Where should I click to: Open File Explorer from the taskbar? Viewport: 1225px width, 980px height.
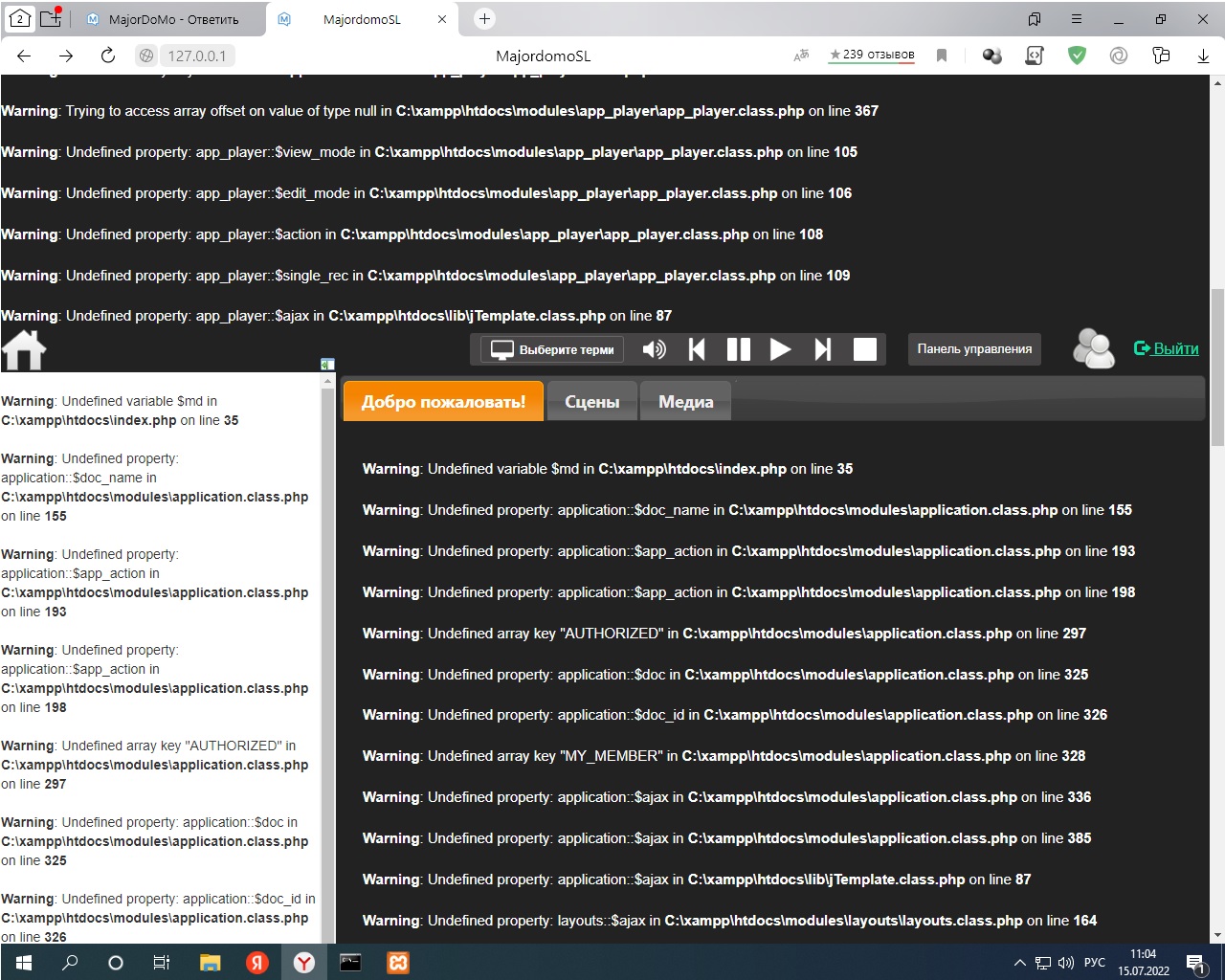point(210,963)
